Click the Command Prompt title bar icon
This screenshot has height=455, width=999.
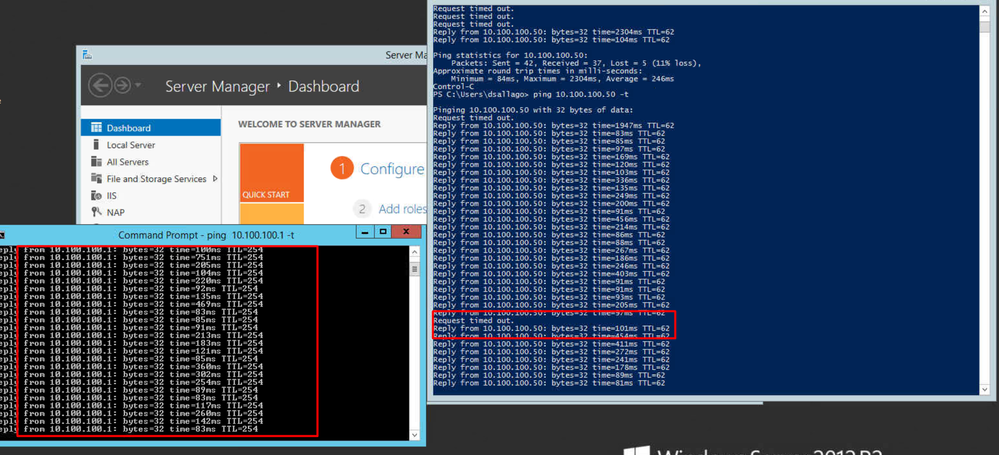pyautogui.click(x=2, y=235)
